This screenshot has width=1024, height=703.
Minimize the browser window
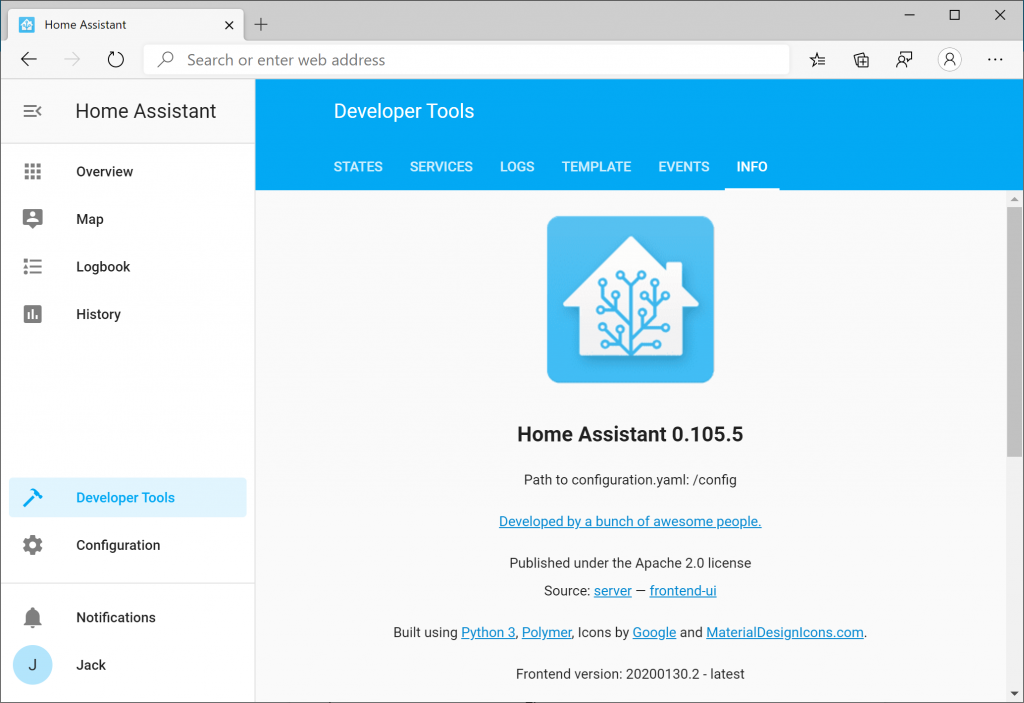pos(909,15)
